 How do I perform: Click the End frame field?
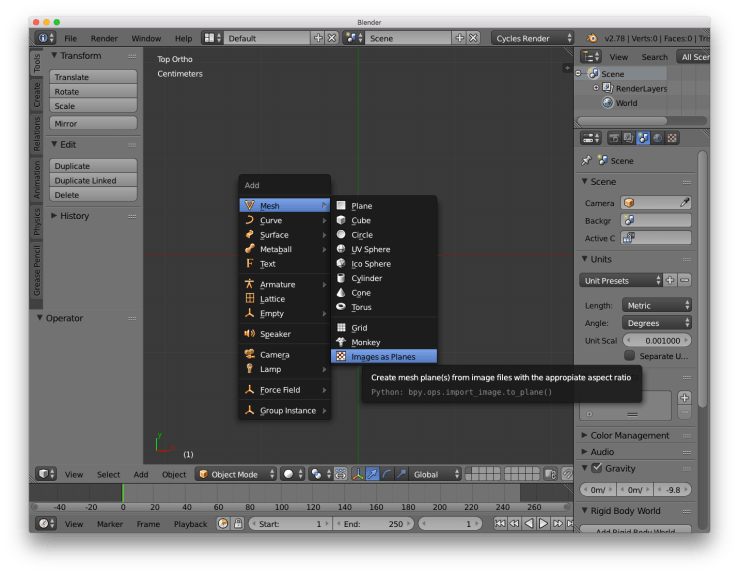tap(372, 524)
